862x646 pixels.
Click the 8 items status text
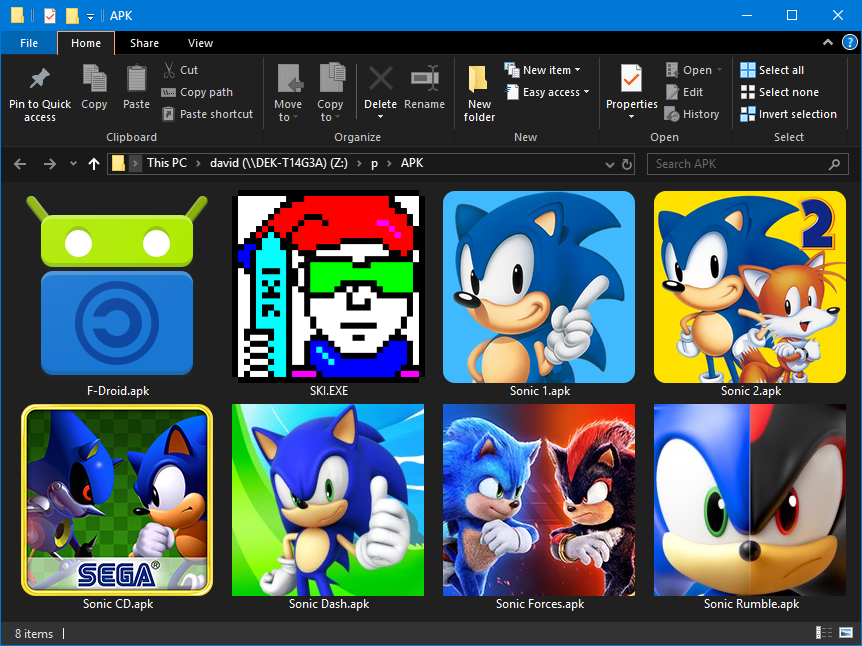click(x=34, y=633)
